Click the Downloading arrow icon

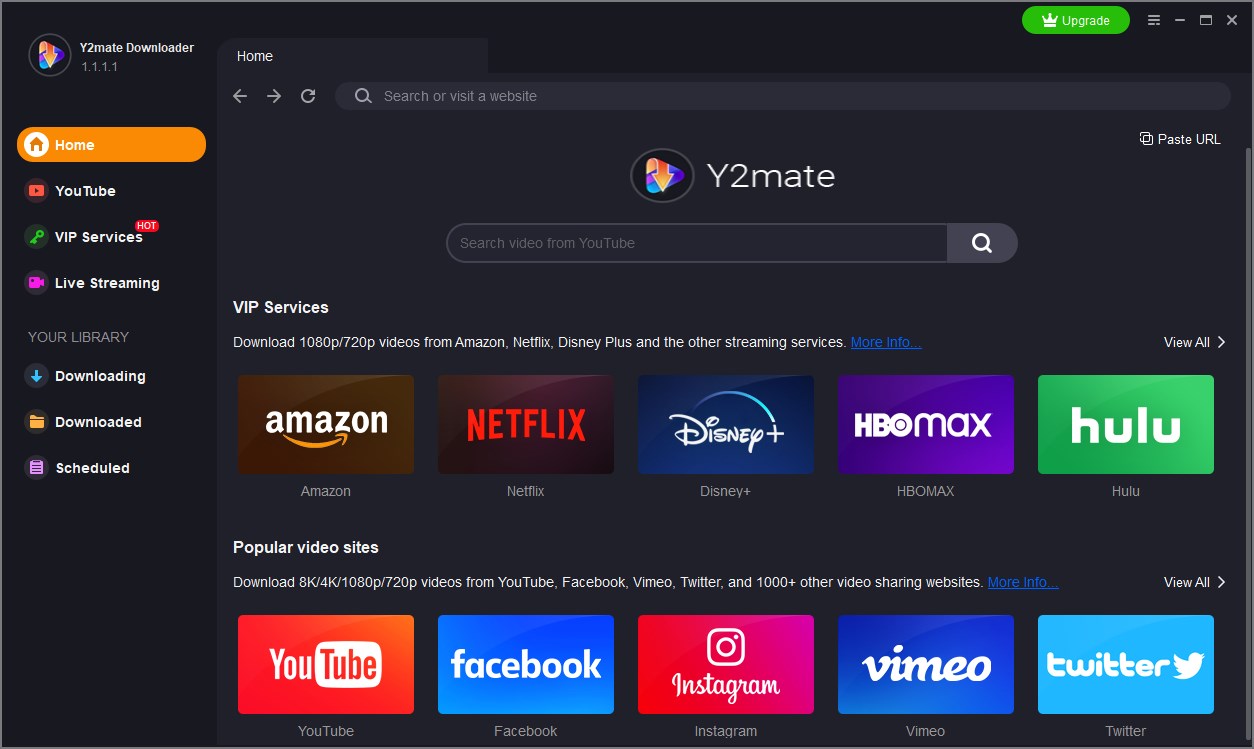36,376
